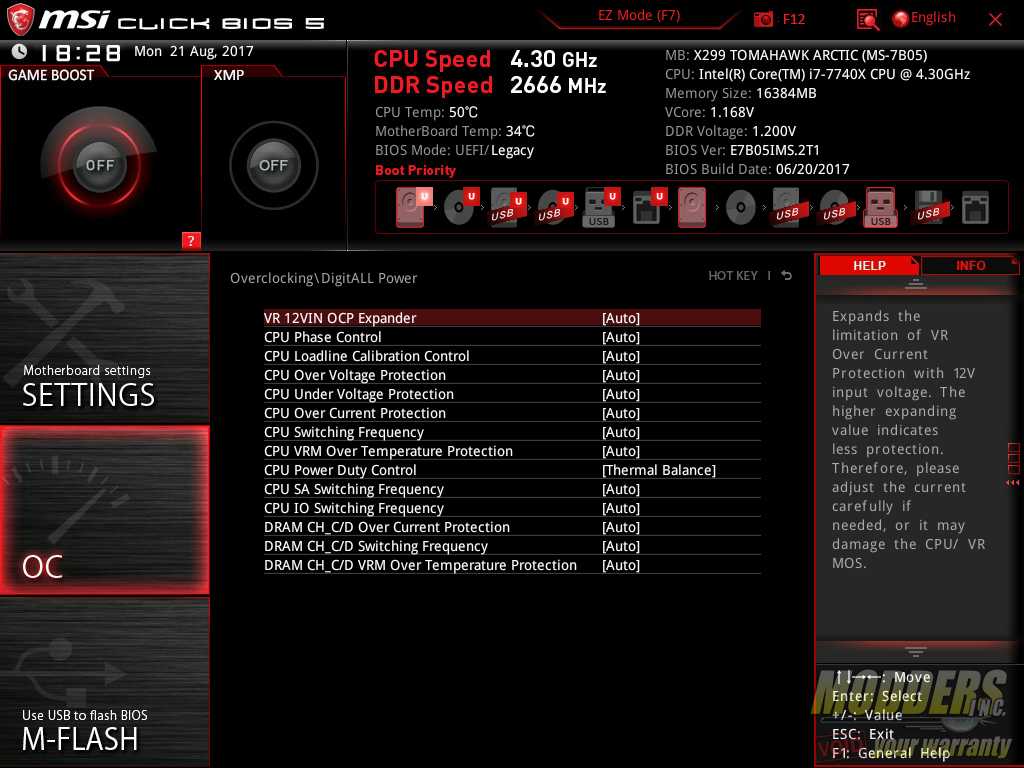Open CPU Phase Control Auto value
The height and width of the screenshot is (768, 1024).
[621, 337]
